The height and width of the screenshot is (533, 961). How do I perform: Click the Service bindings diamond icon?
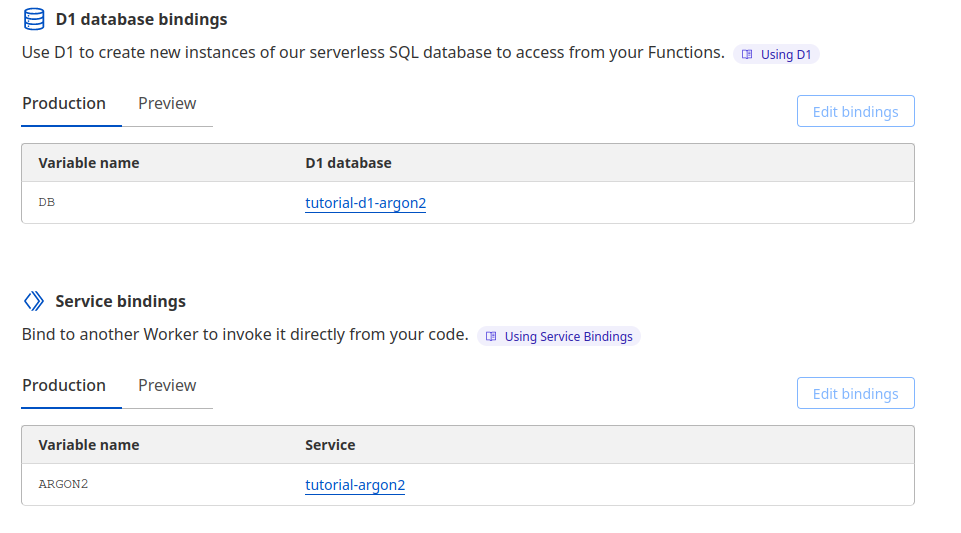coord(34,301)
